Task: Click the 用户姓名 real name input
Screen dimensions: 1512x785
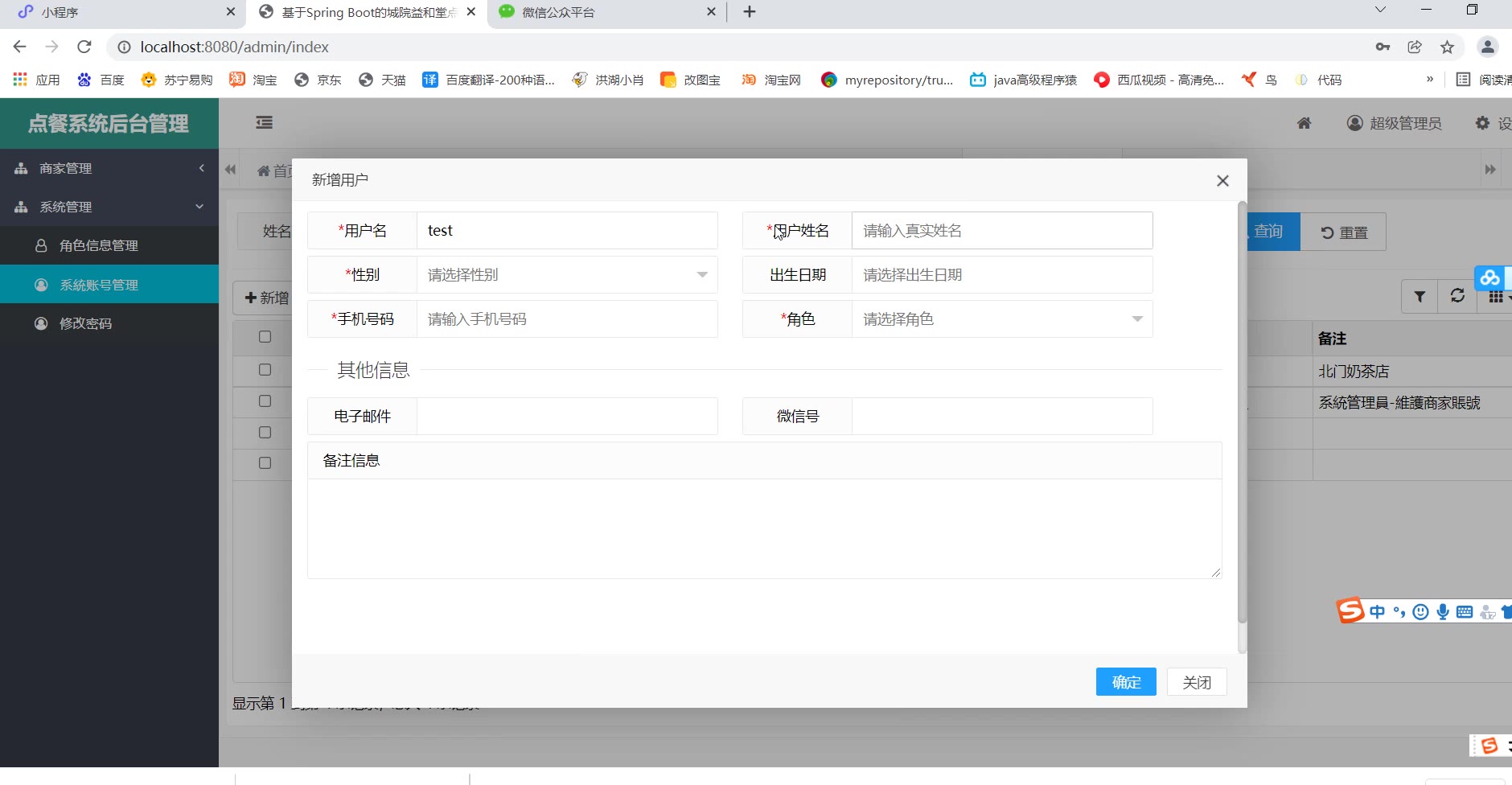Action: coord(1002,231)
